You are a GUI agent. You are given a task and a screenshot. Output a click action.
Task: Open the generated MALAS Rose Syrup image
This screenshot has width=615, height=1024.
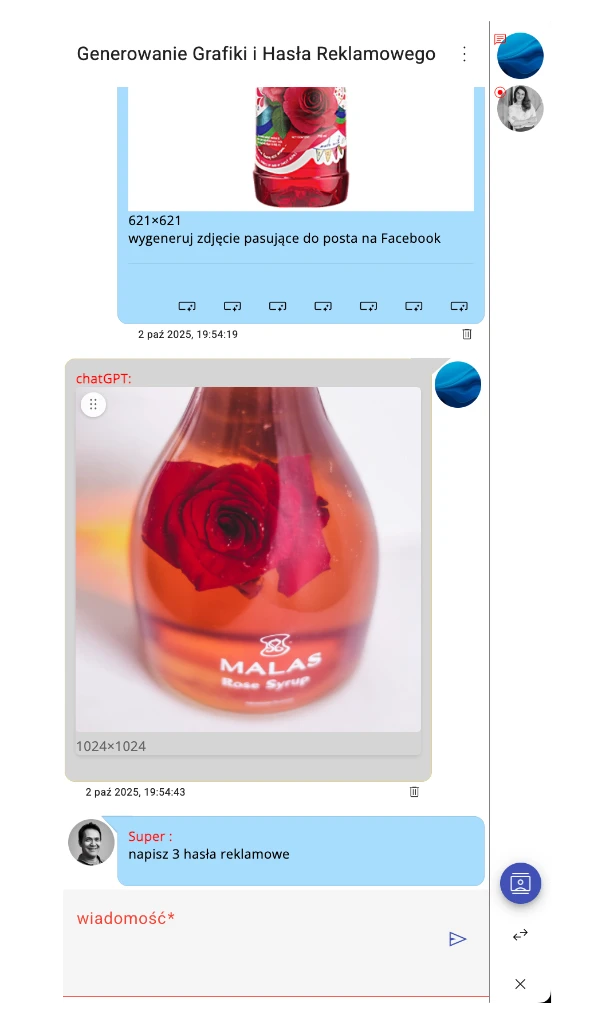249,560
